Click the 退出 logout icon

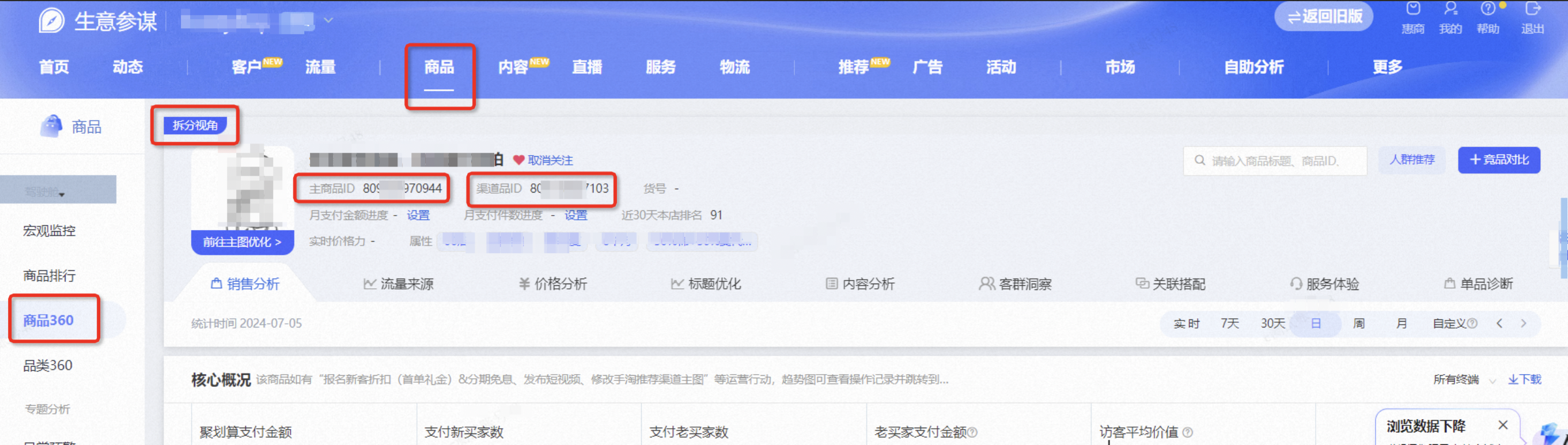click(x=1532, y=9)
